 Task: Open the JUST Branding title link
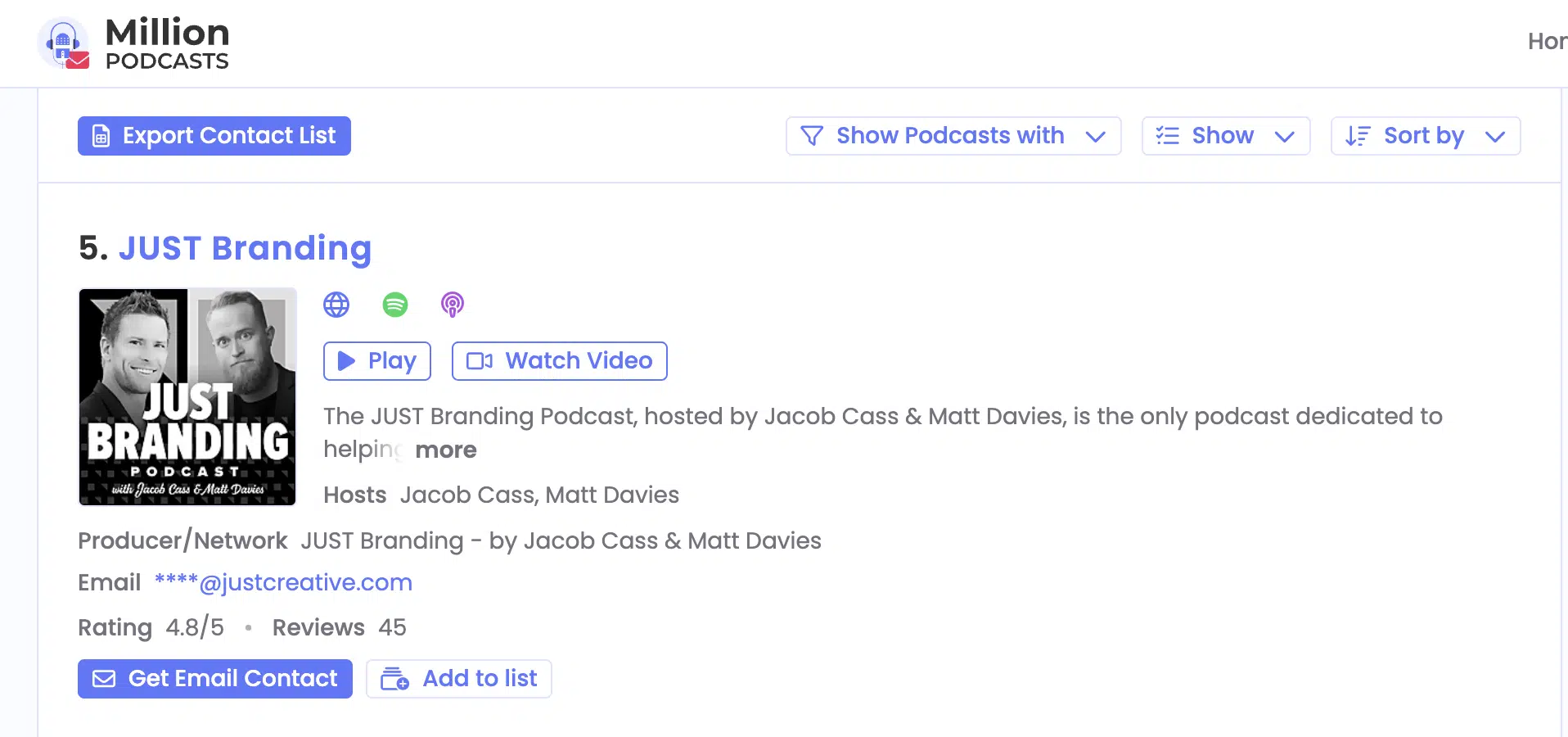coord(245,248)
